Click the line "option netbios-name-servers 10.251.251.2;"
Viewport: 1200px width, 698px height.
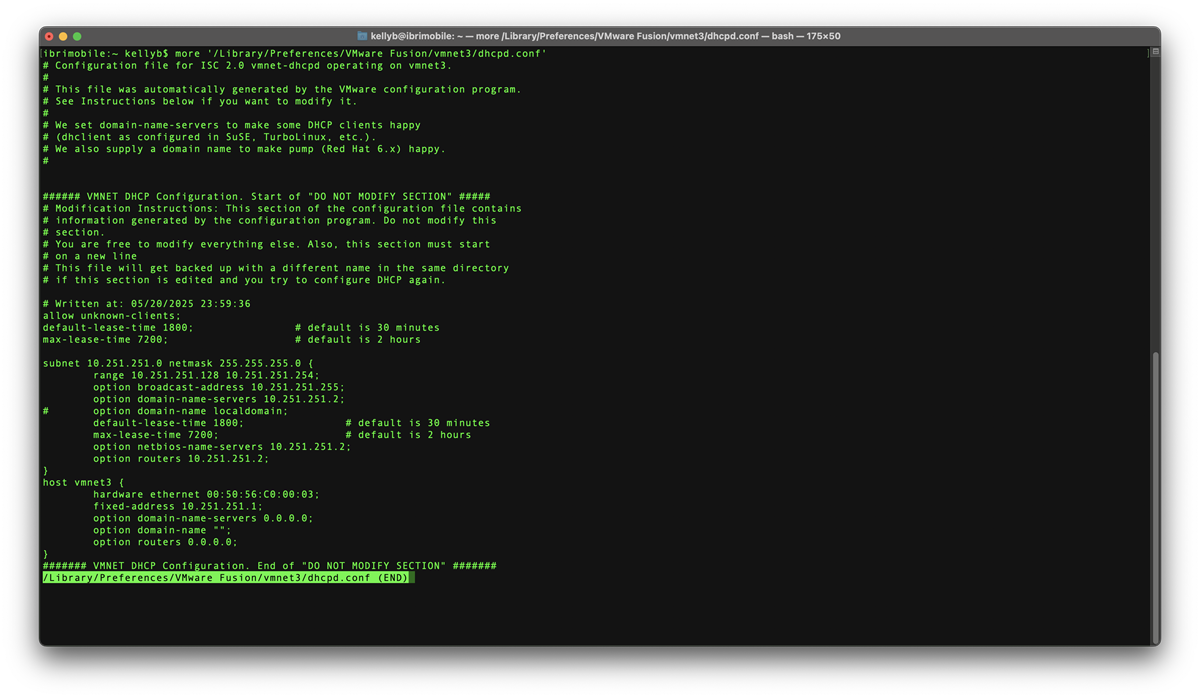click(x=222, y=447)
